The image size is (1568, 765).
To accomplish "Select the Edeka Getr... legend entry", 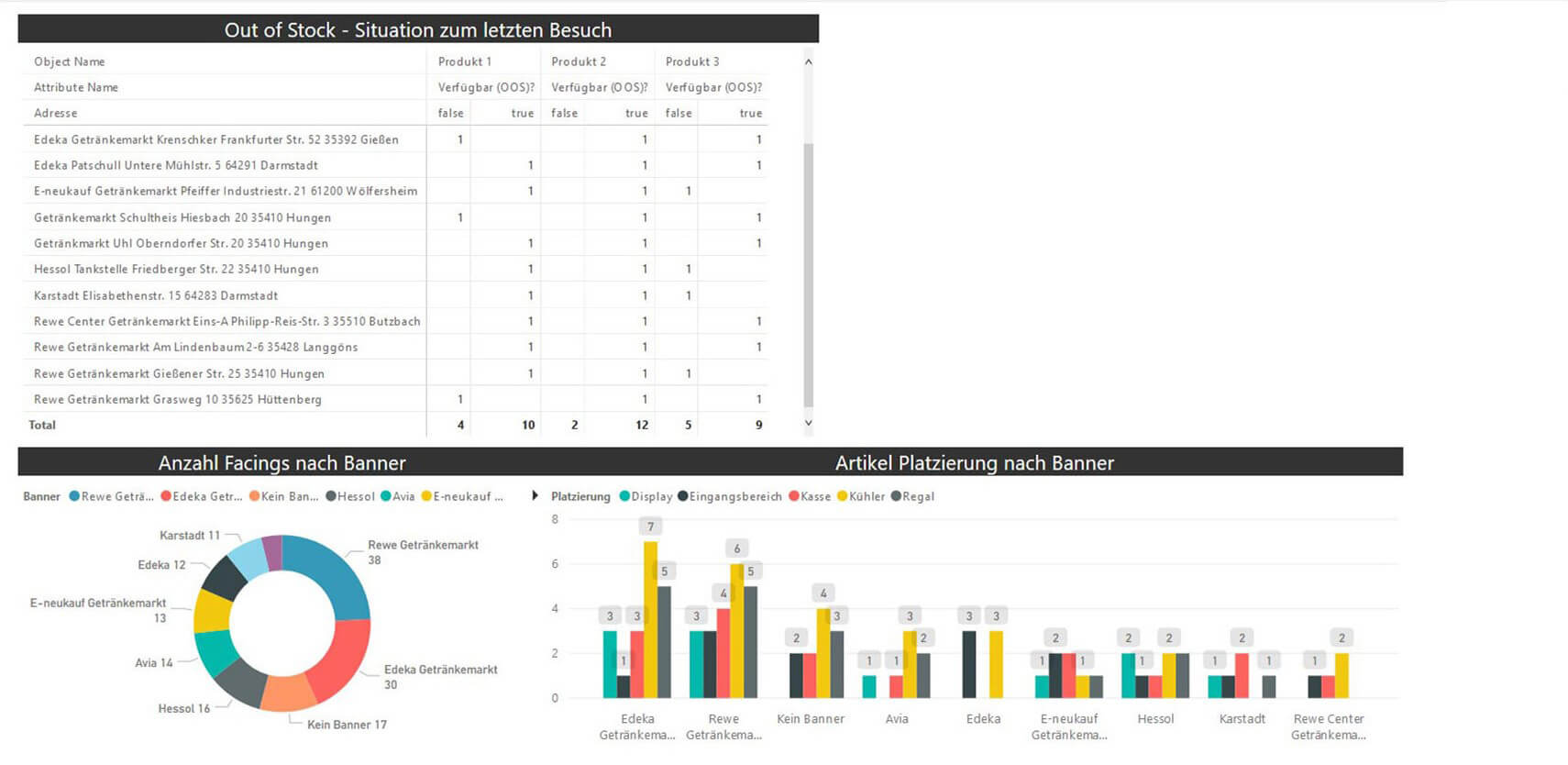I will (x=201, y=497).
